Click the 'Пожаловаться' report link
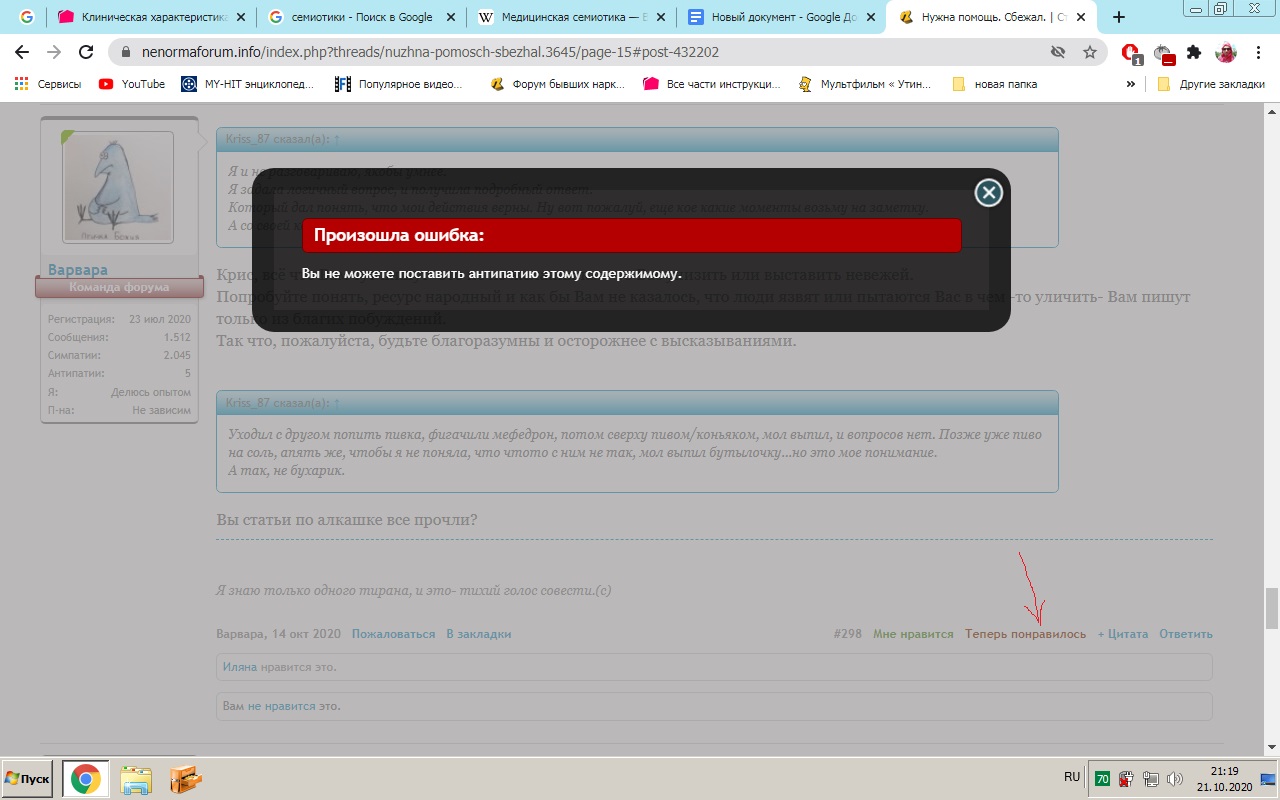The width and height of the screenshot is (1280, 800). (x=393, y=634)
